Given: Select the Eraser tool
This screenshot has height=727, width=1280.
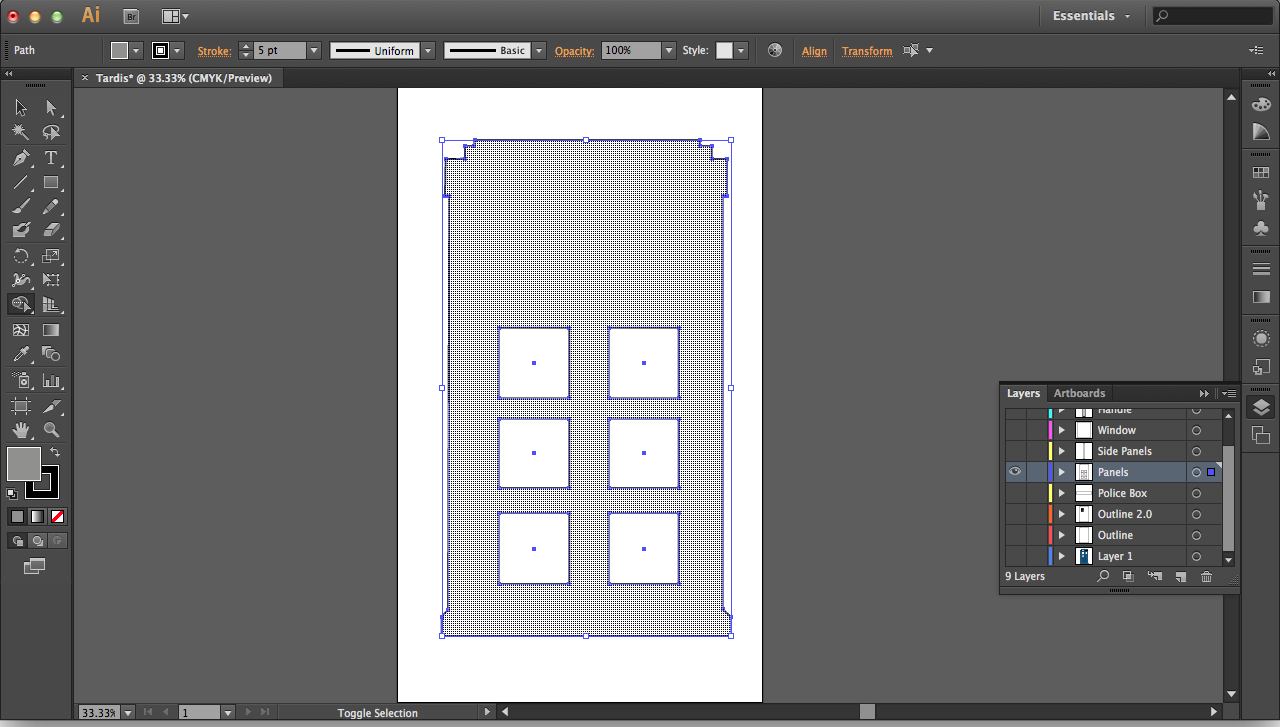Looking at the screenshot, I should point(51,231).
